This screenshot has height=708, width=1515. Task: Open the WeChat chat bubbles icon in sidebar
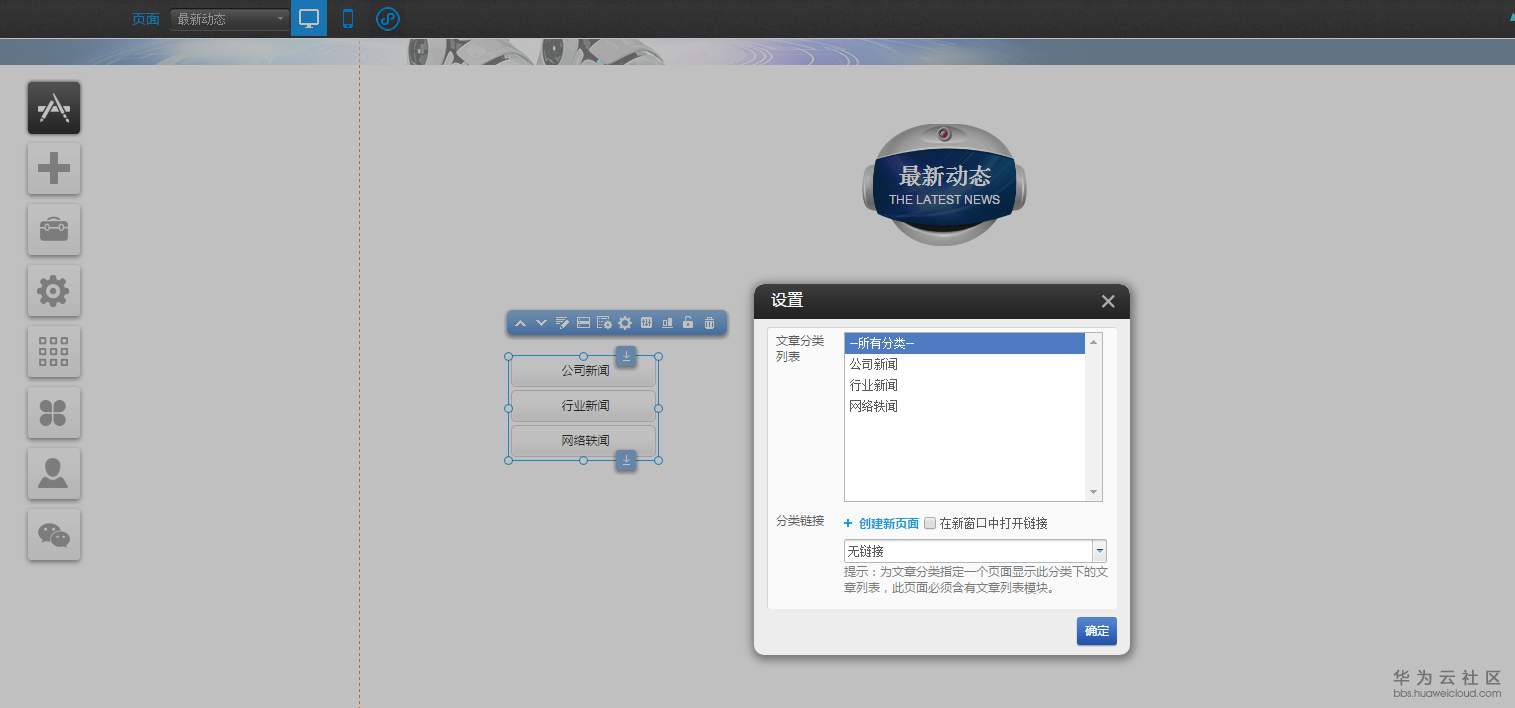pos(54,535)
